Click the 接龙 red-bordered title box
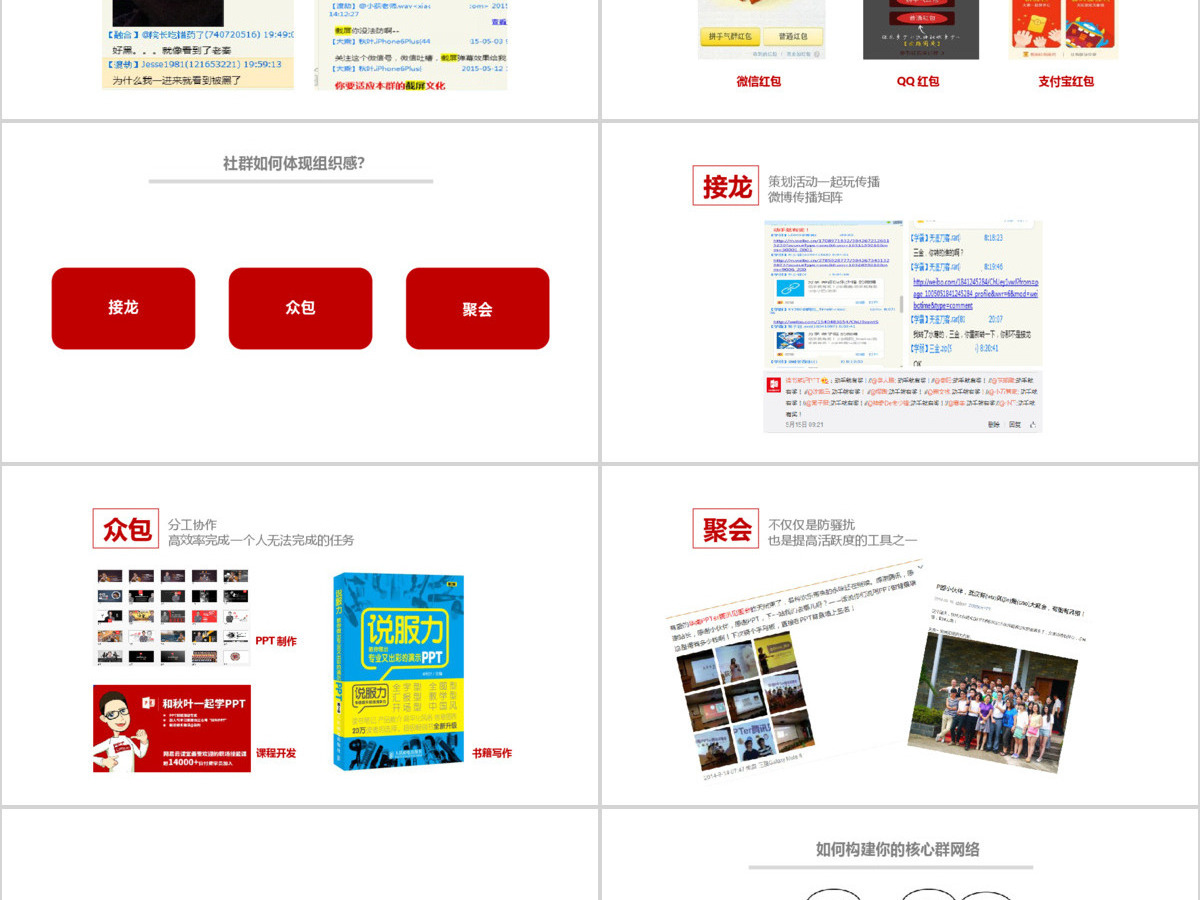Image resolution: width=1200 pixels, height=900 pixels. pyautogui.click(x=726, y=186)
